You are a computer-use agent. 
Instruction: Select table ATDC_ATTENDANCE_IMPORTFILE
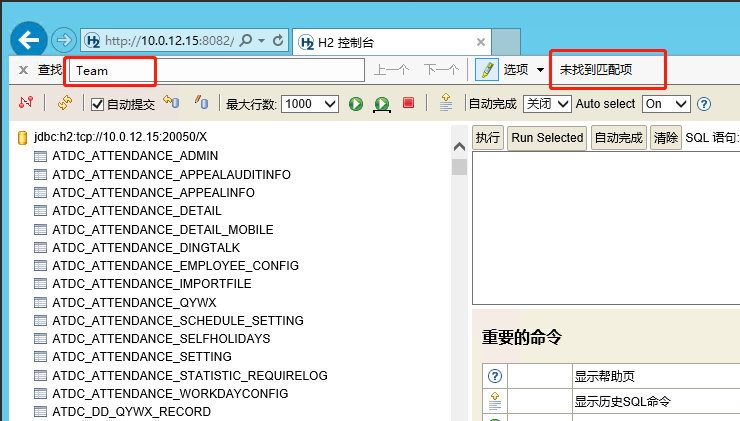pos(152,284)
